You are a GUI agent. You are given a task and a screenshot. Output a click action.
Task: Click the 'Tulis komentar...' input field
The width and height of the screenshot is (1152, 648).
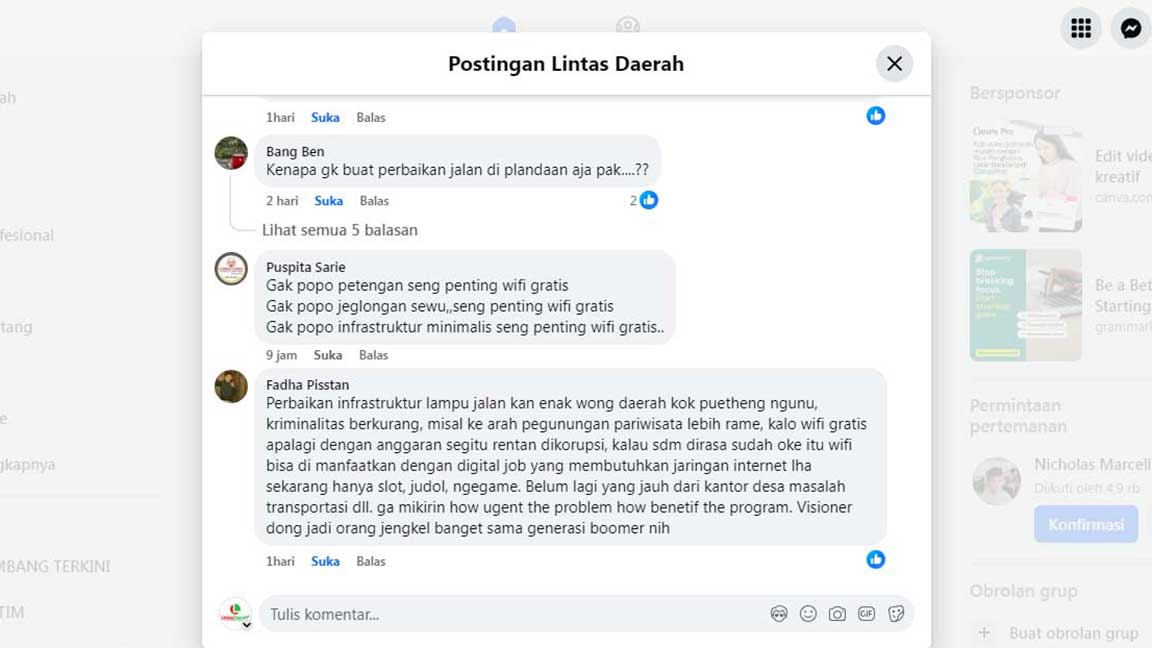click(x=510, y=614)
